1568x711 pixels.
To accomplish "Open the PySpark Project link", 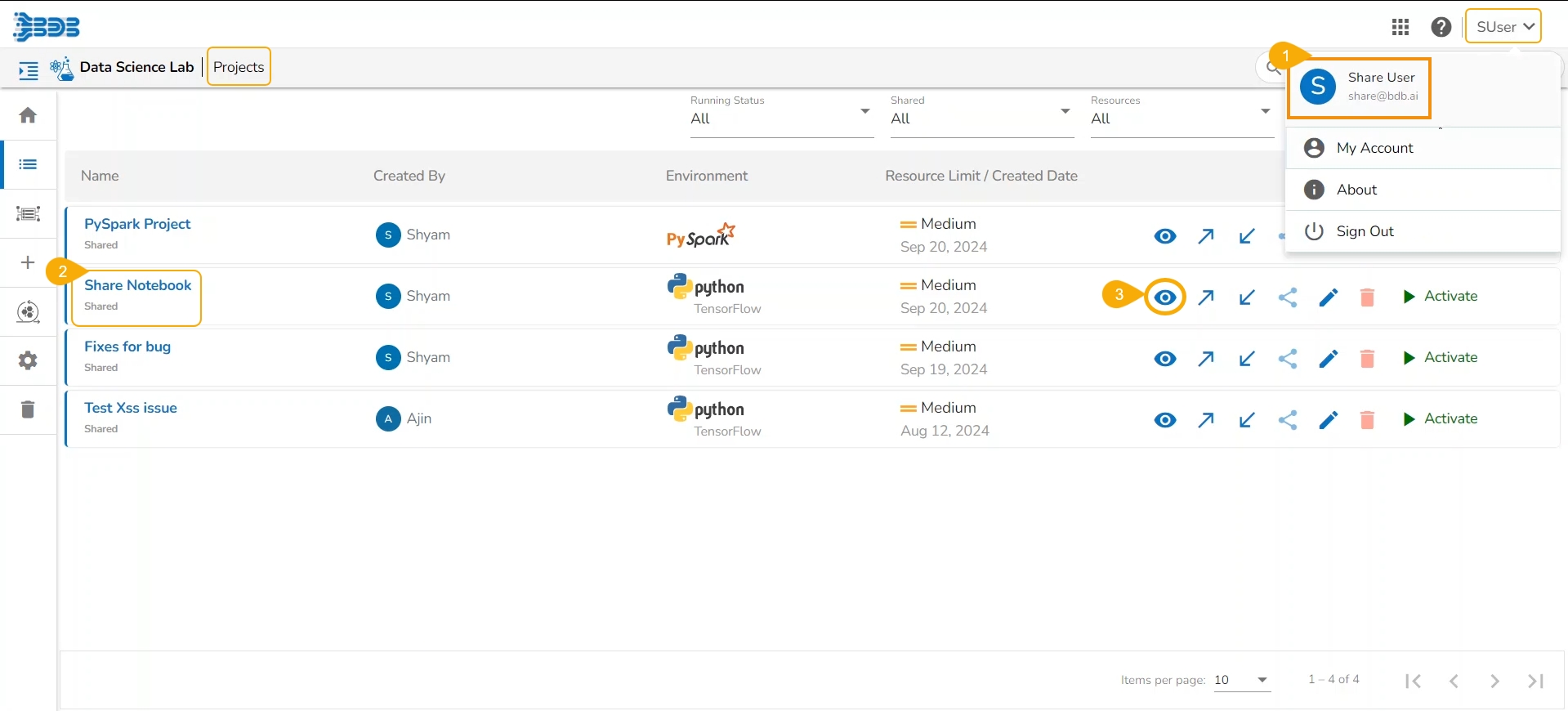I will [137, 224].
